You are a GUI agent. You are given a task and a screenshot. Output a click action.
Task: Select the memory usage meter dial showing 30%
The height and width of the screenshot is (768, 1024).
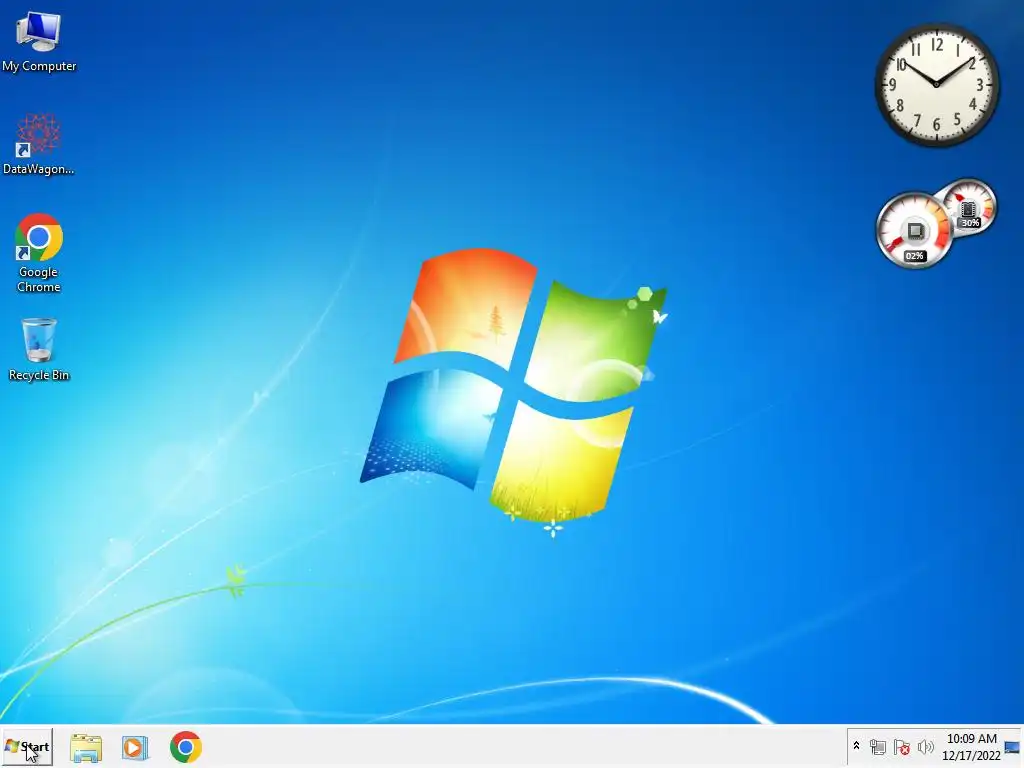[969, 208]
